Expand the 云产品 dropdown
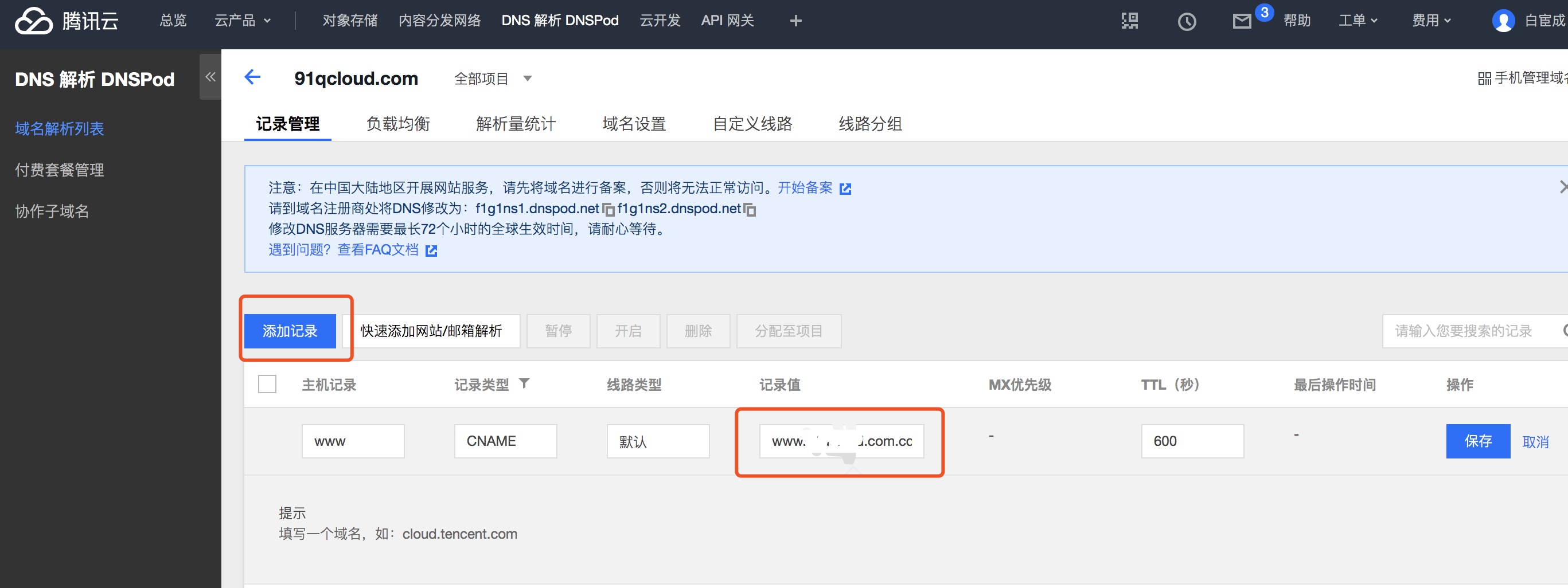Image resolution: width=1568 pixels, height=588 pixels. 242,21
